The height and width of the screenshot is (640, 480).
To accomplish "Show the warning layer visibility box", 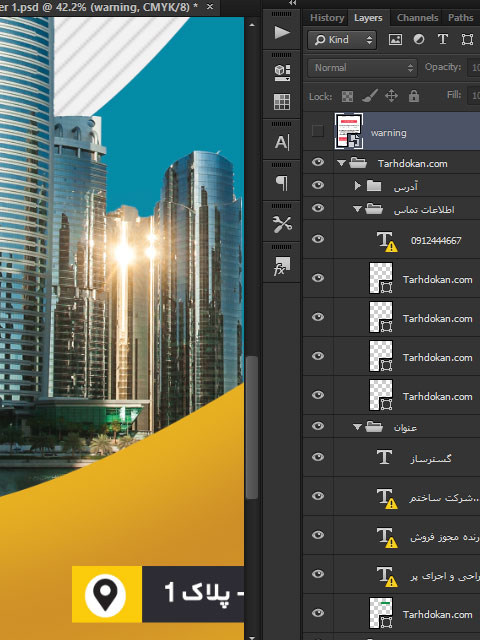I will point(318,131).
